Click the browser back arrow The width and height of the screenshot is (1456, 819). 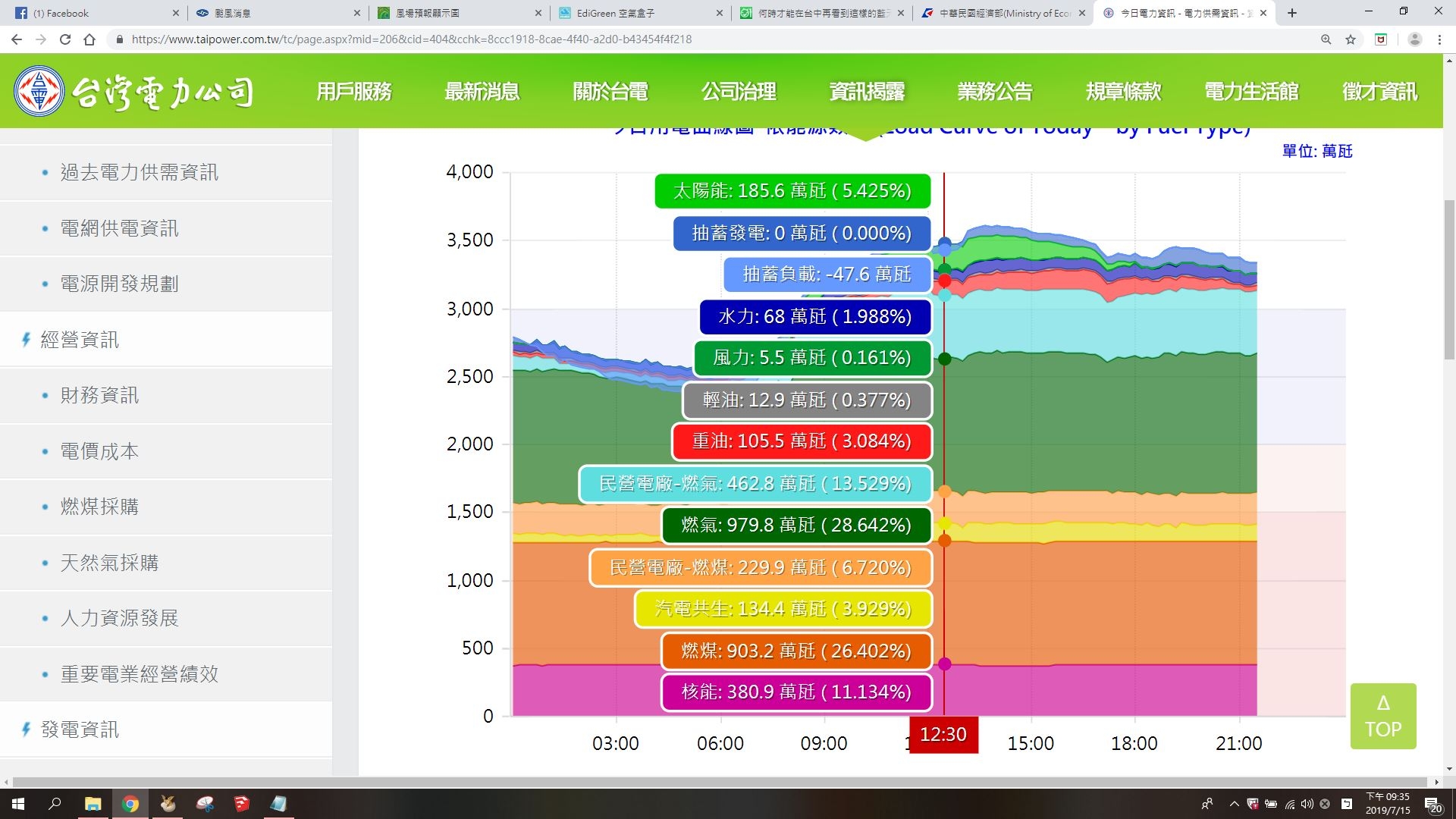(17, 39)
